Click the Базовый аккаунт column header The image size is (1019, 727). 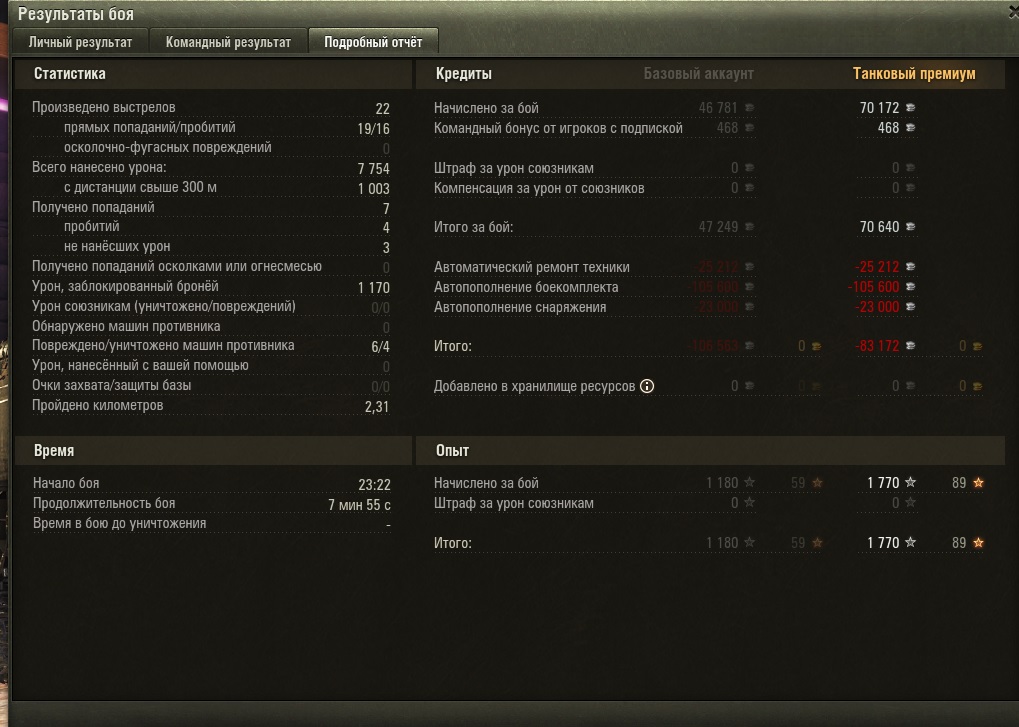pyautogui.click(x=699, y=73)
